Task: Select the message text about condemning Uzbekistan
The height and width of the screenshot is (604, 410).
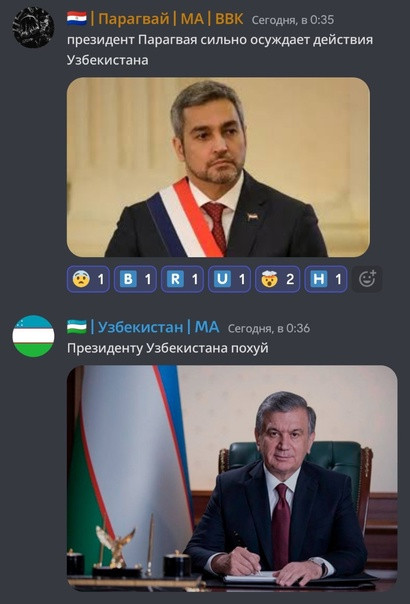Action: (220, 50)
